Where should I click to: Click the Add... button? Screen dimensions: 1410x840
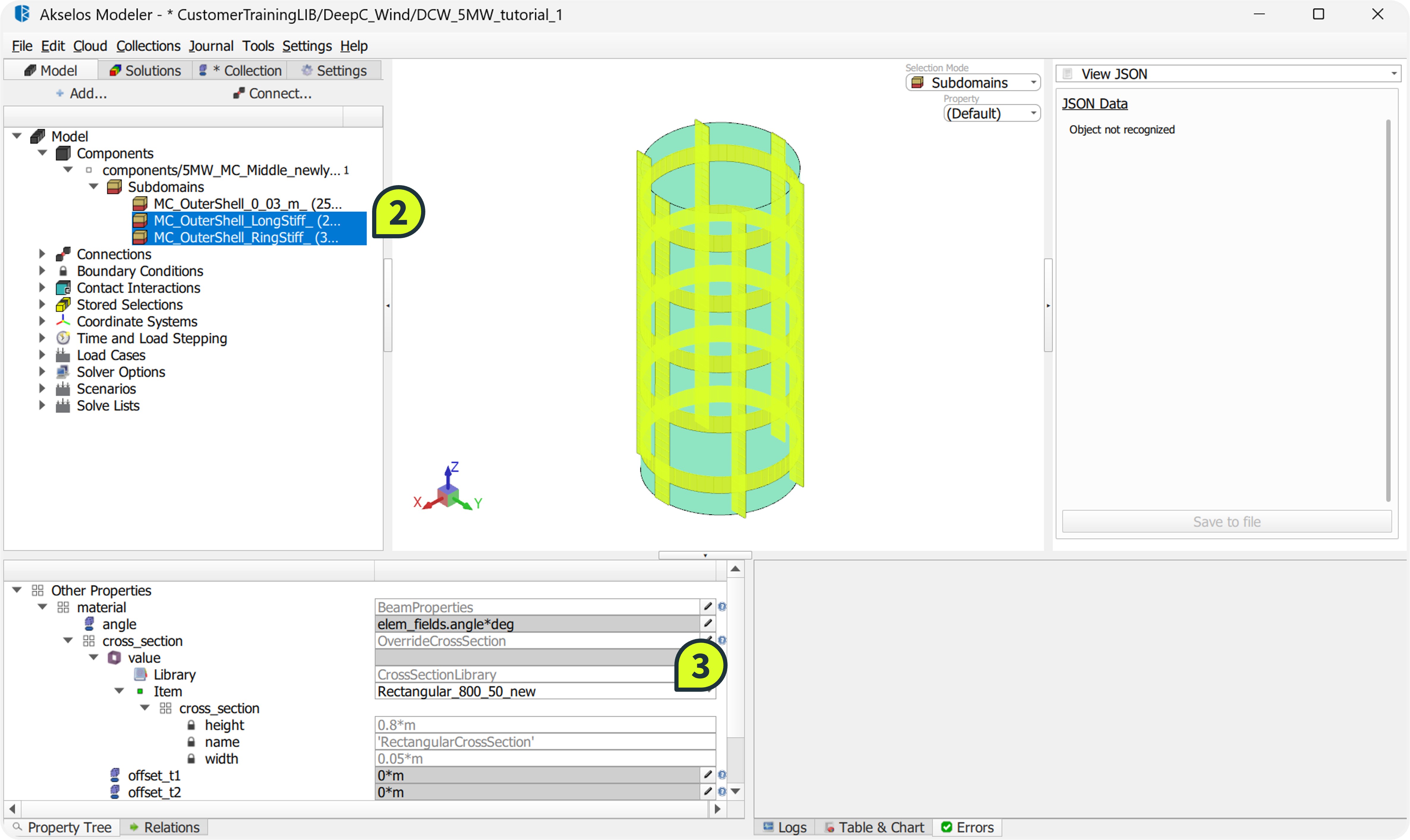click(81, 93)
